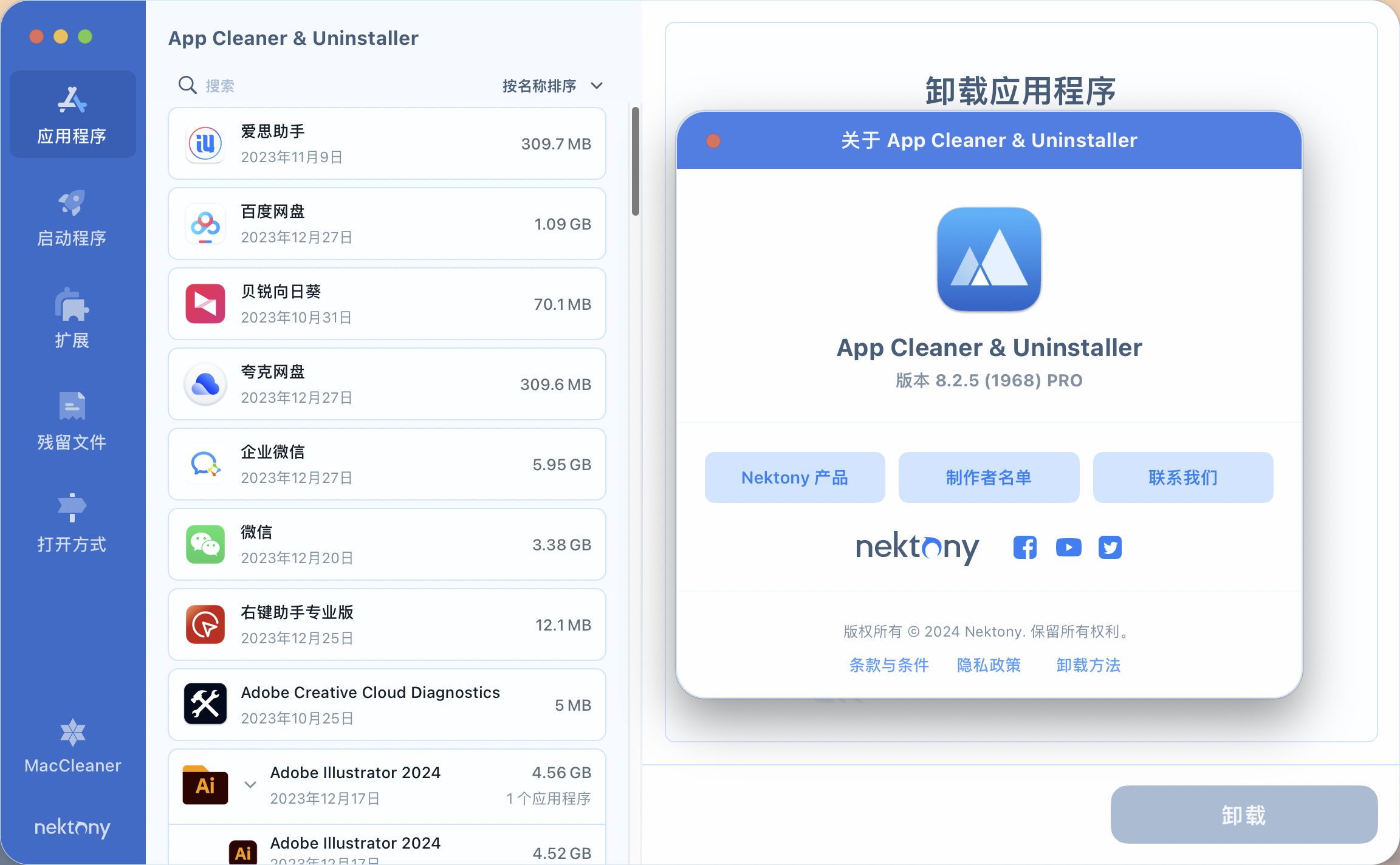This screenshot has height=865, width=1400.
Task: Click the nested Adobe Illustrator 2024 app icon
Action: coord(242,852)
